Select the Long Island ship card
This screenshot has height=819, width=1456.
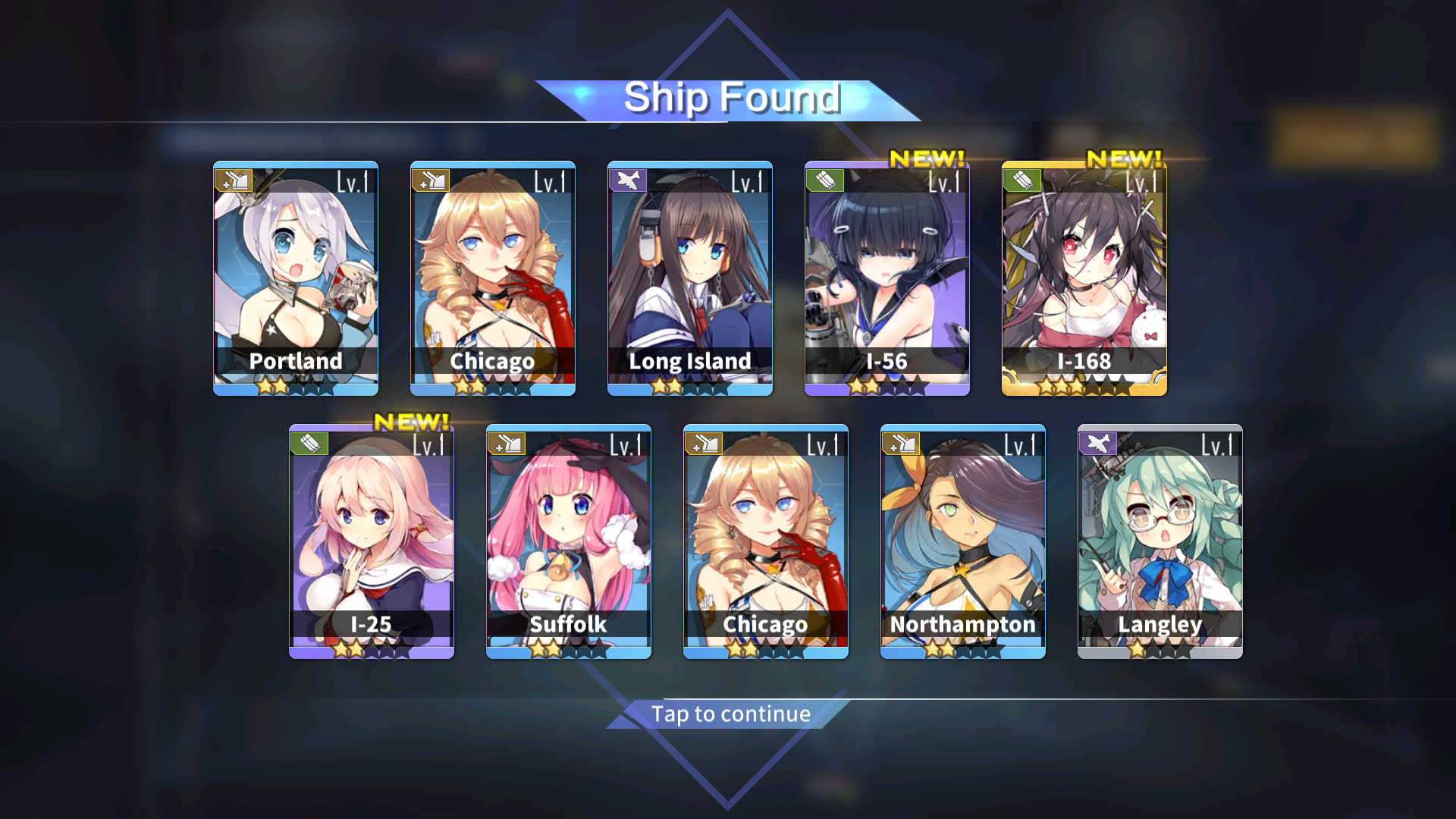tap(690, 278)
